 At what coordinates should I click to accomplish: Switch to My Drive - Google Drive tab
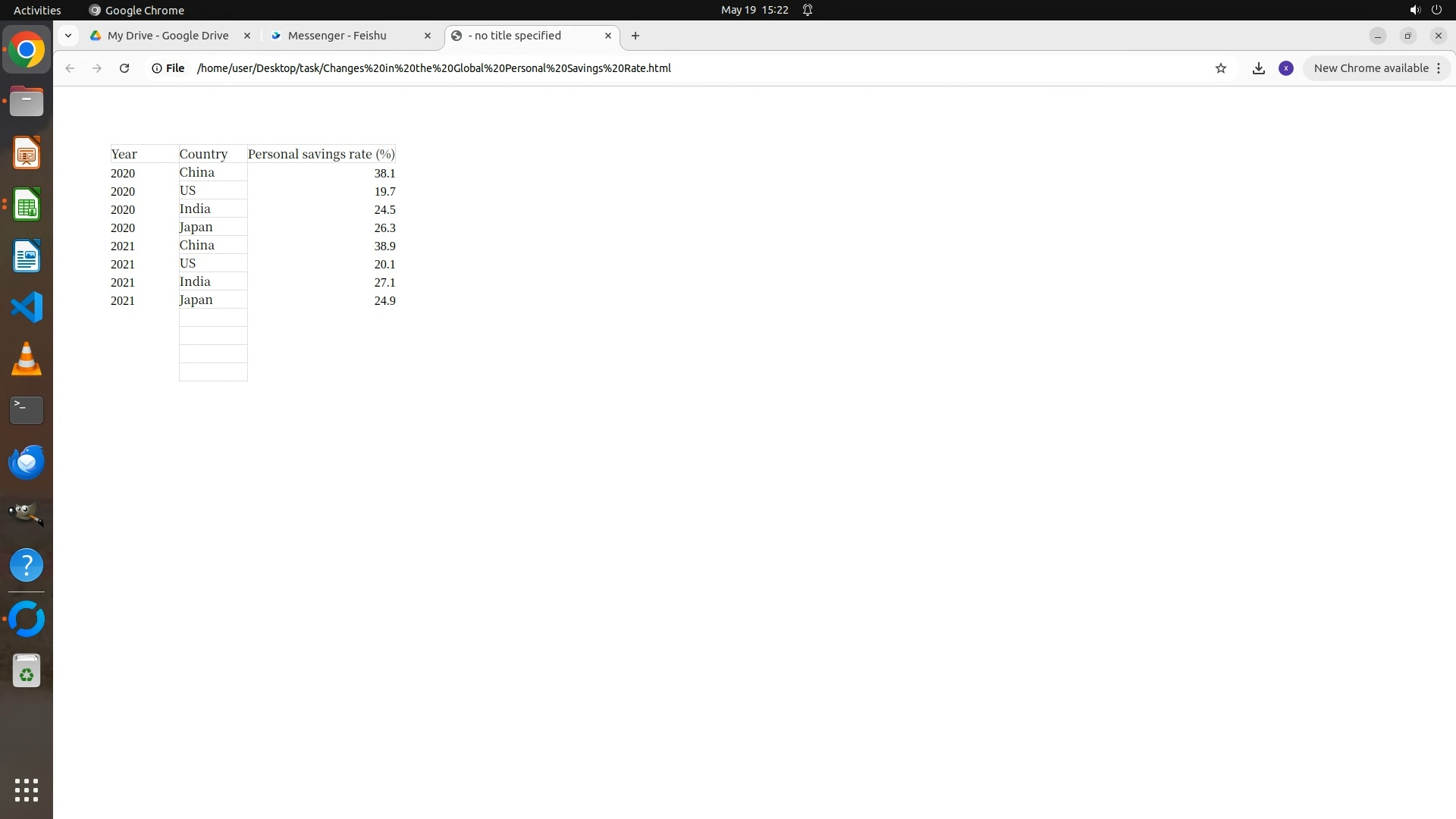tap(168, 36)
